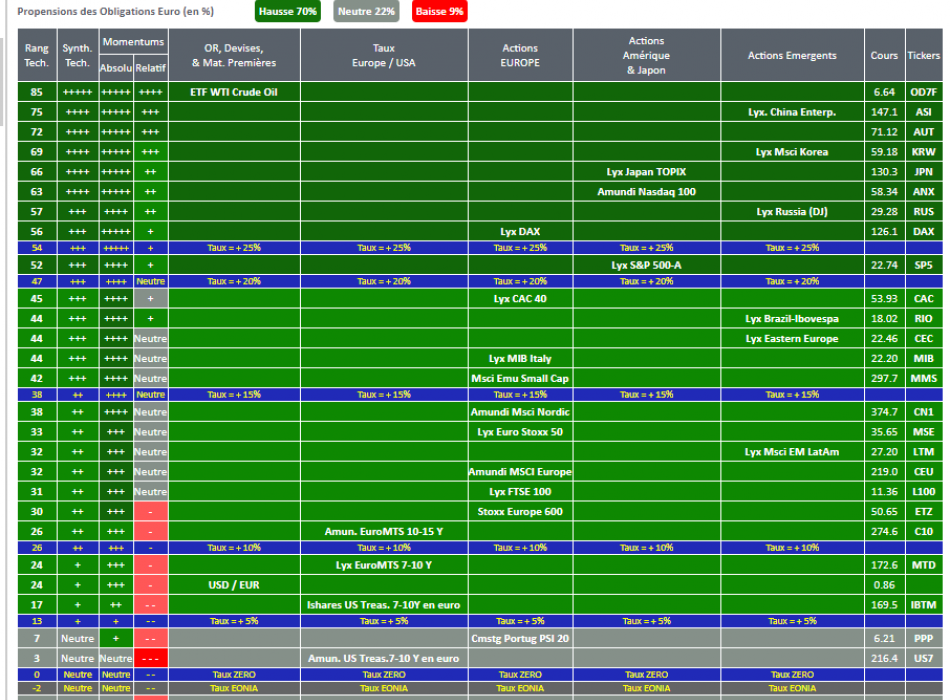The image size is (950, 700).
Task: Click the "US7" ticker cell
Action: [923, 659]
